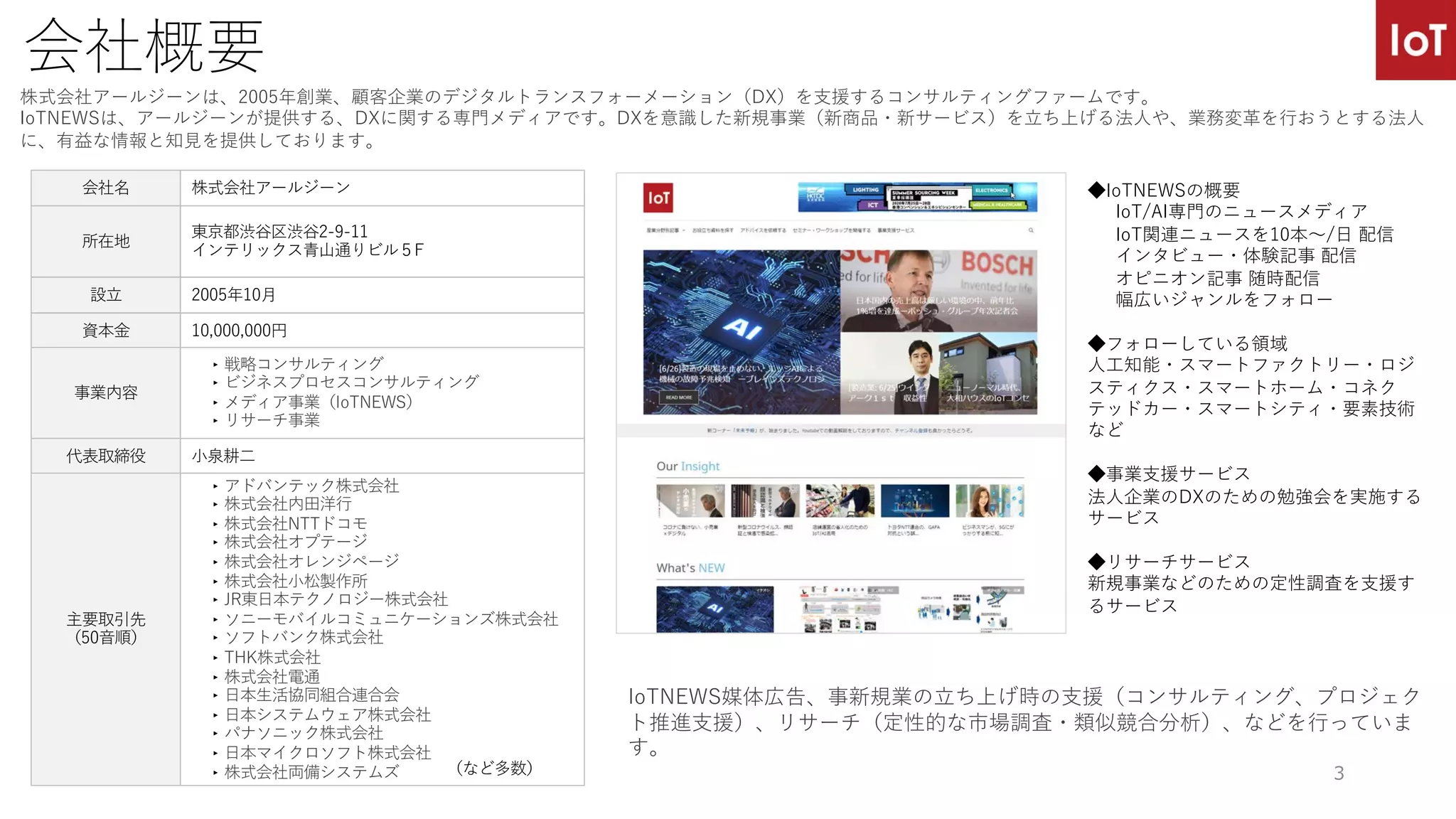This screenshot has height=819, width=1456.
Task: Open the コロナに負けない、小売業 insight thumbnail
Action: click(x=690, y=501)
